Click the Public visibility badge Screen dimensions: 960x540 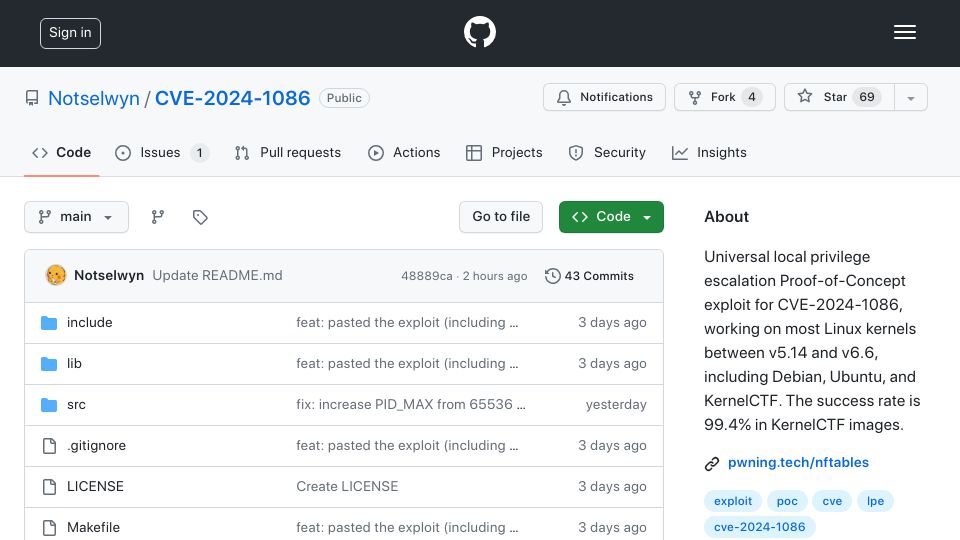click(344, 98)
